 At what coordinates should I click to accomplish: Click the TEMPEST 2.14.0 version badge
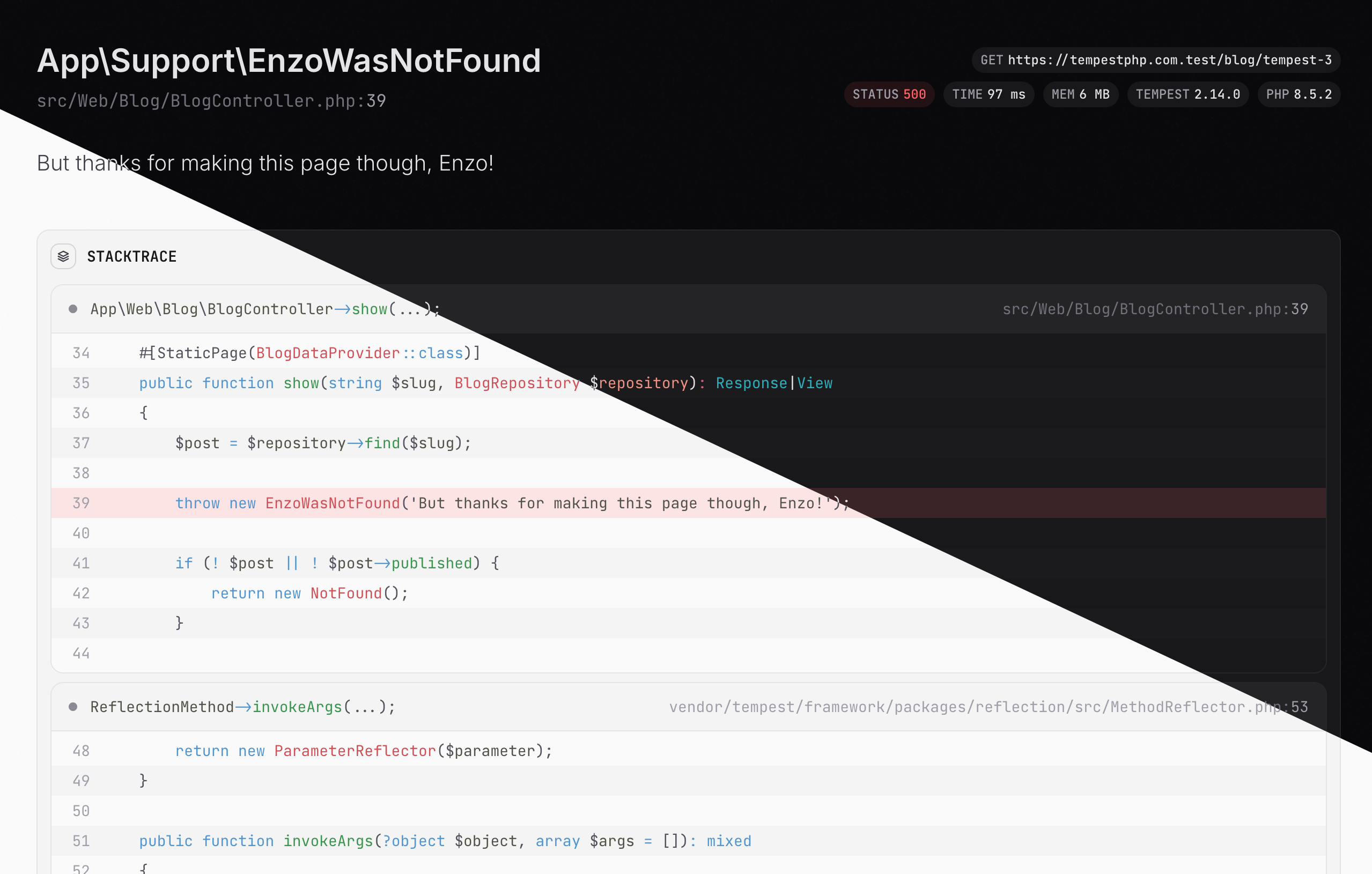(1187, 94)
